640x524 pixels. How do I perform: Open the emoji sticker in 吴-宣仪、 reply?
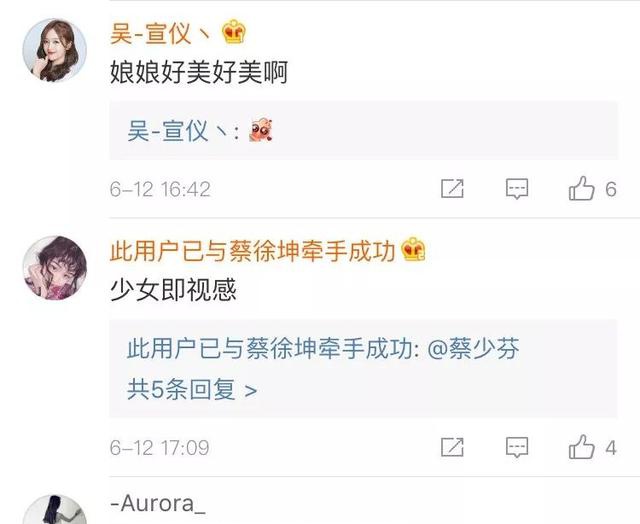[261, 130]
